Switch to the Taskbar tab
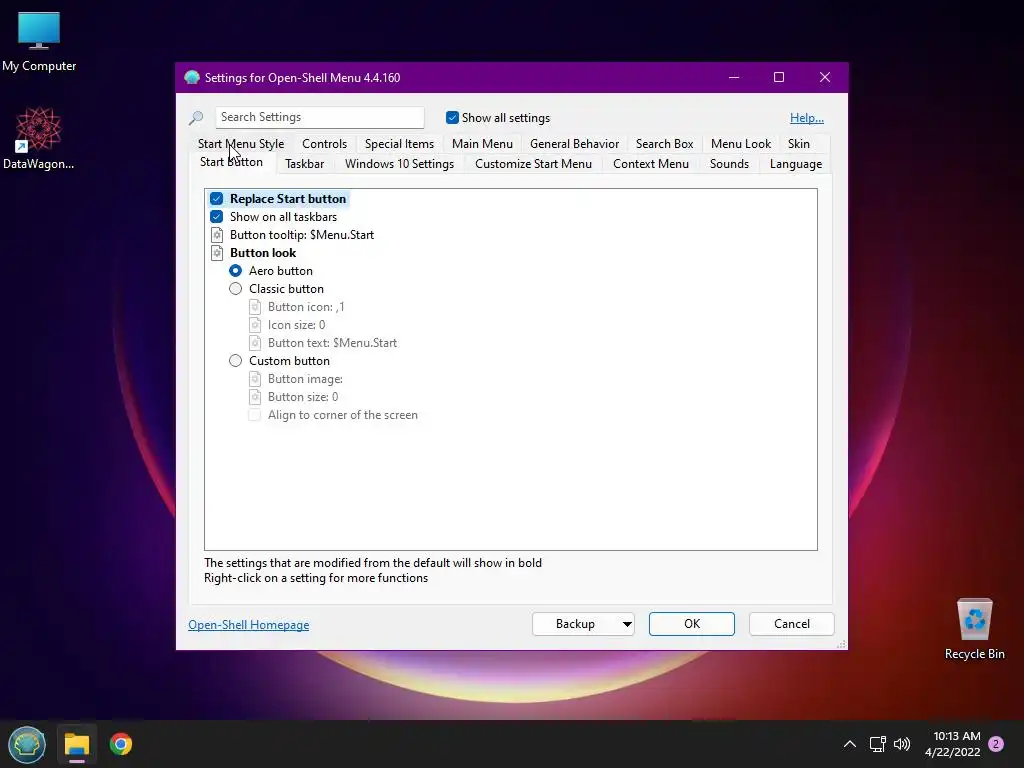This screenshot has height=768, width=1024. [x=304, y=164]
